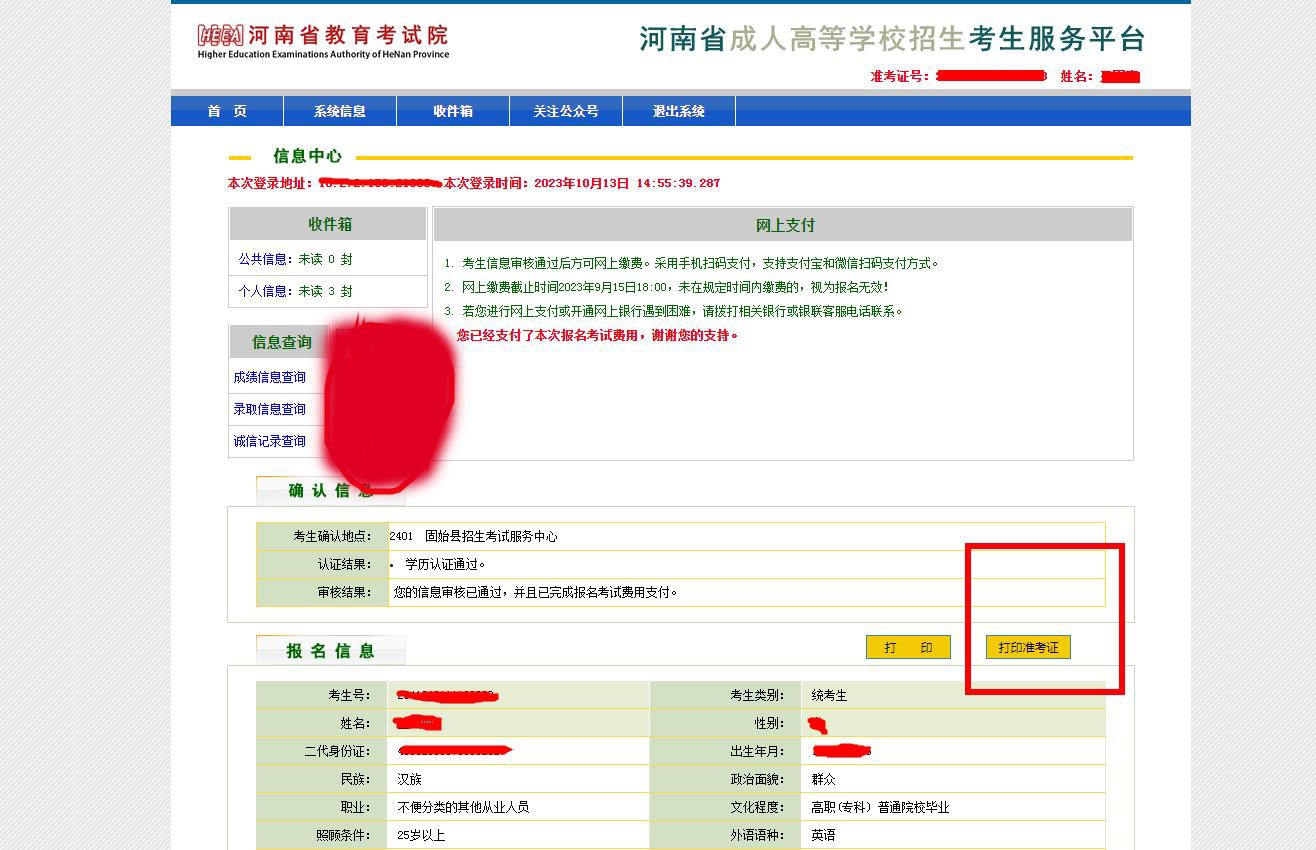
Task: Click the 网上支付 panel header
Action: (784, 225)
